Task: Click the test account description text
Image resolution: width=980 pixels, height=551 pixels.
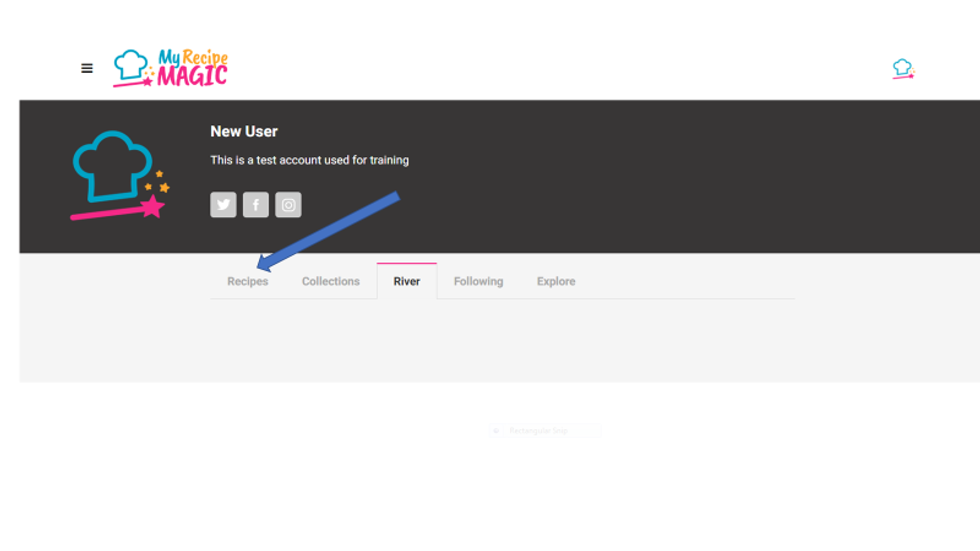Action: [309, 160]
